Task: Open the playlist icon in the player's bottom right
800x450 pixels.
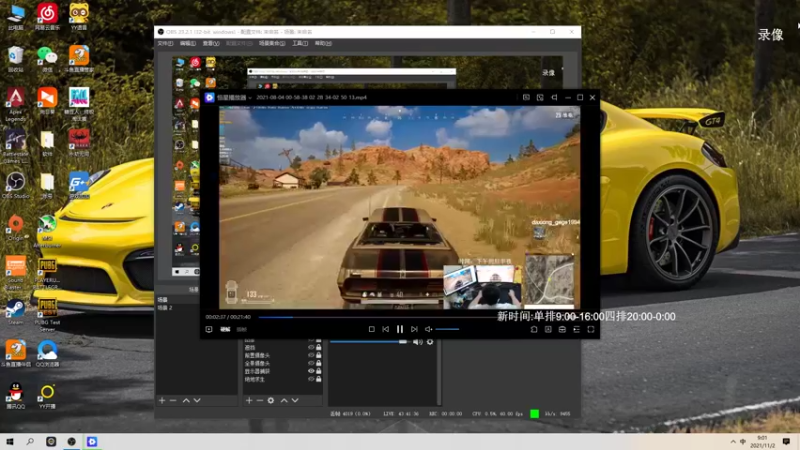Action: [x=577, y=329]
